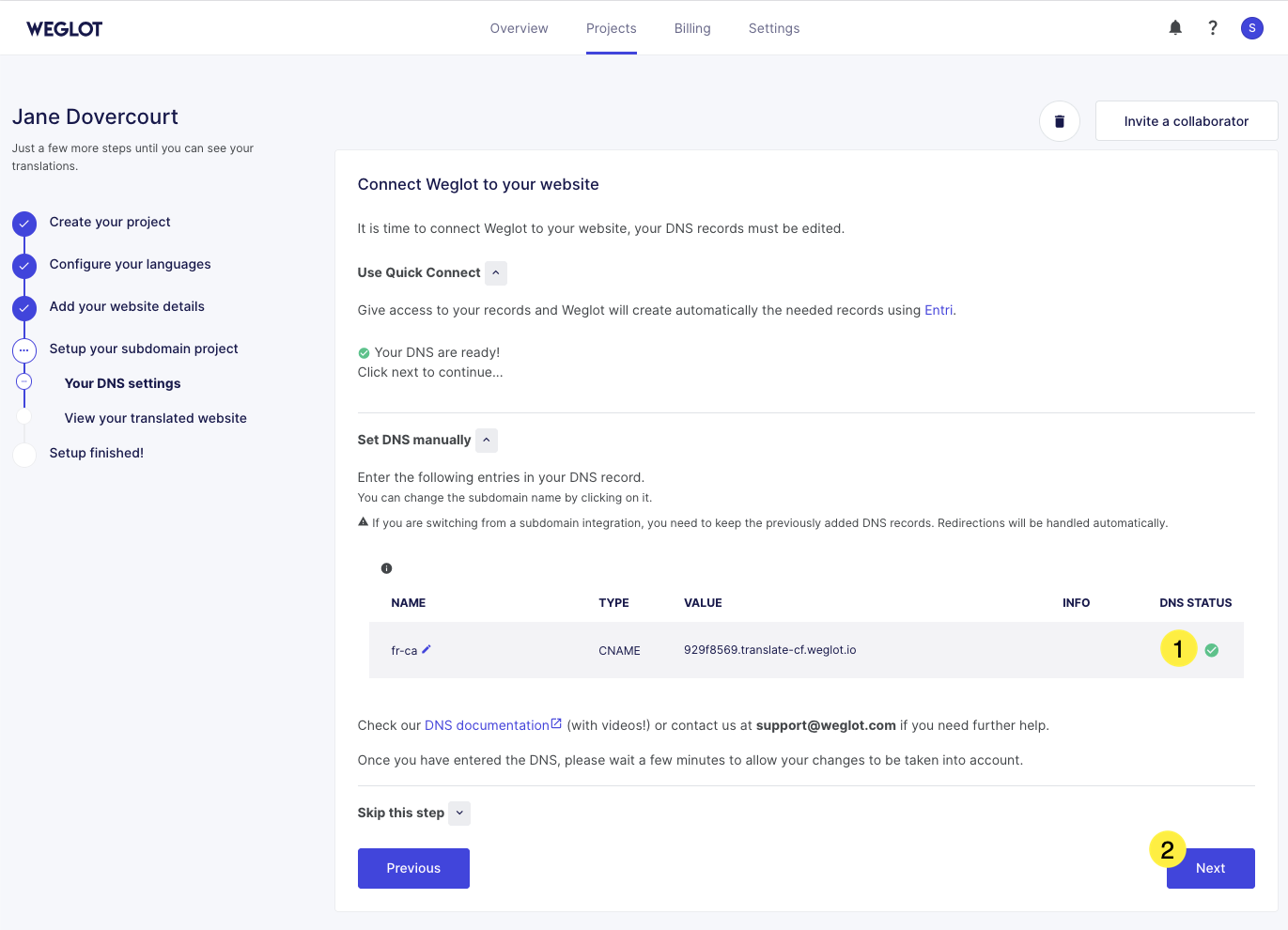Viewport: 1288px width, 930px height.
Task: Click the DNS STATUS column header
Action: (1195, 603)
